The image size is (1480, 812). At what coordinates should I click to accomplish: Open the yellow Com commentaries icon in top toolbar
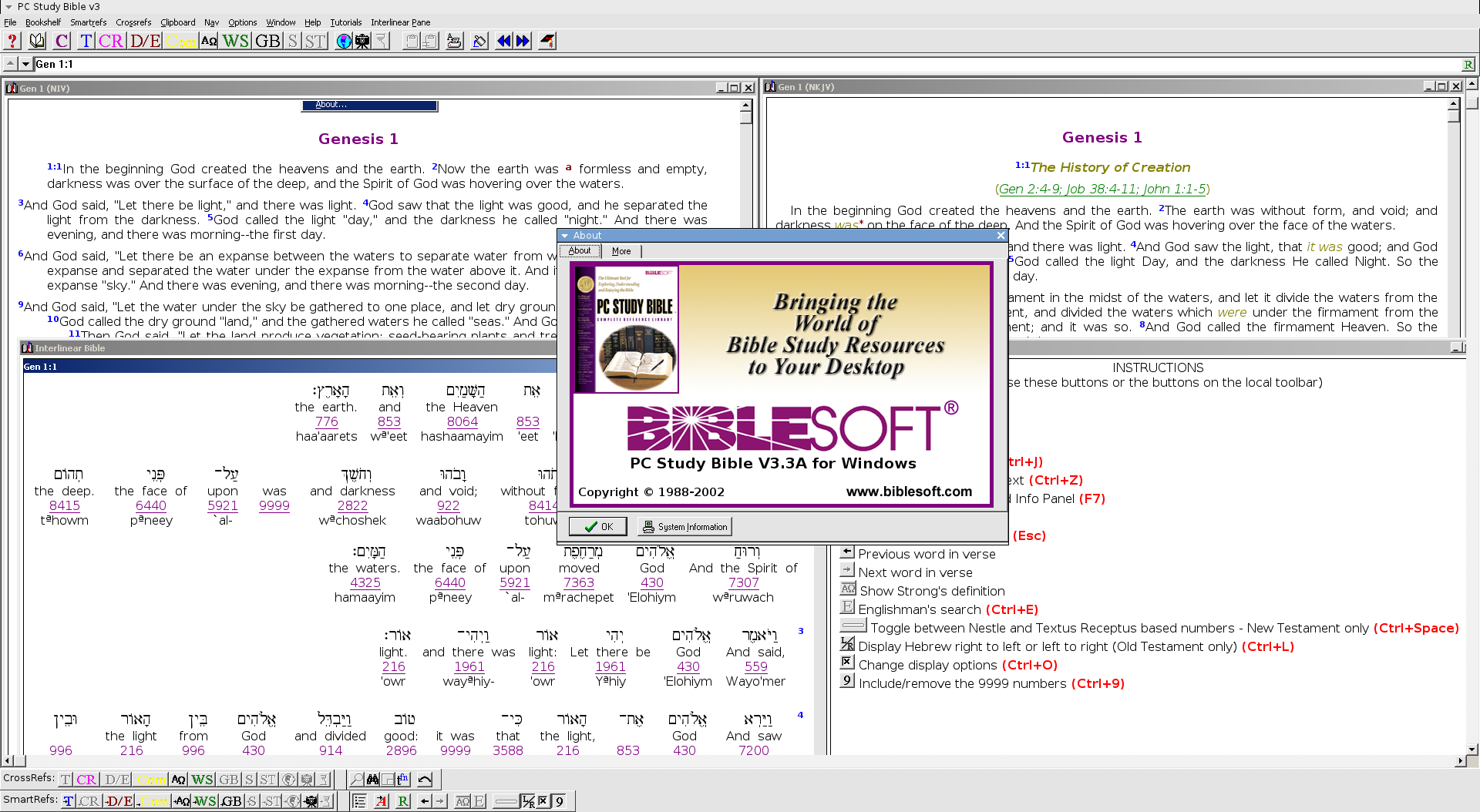181,41
